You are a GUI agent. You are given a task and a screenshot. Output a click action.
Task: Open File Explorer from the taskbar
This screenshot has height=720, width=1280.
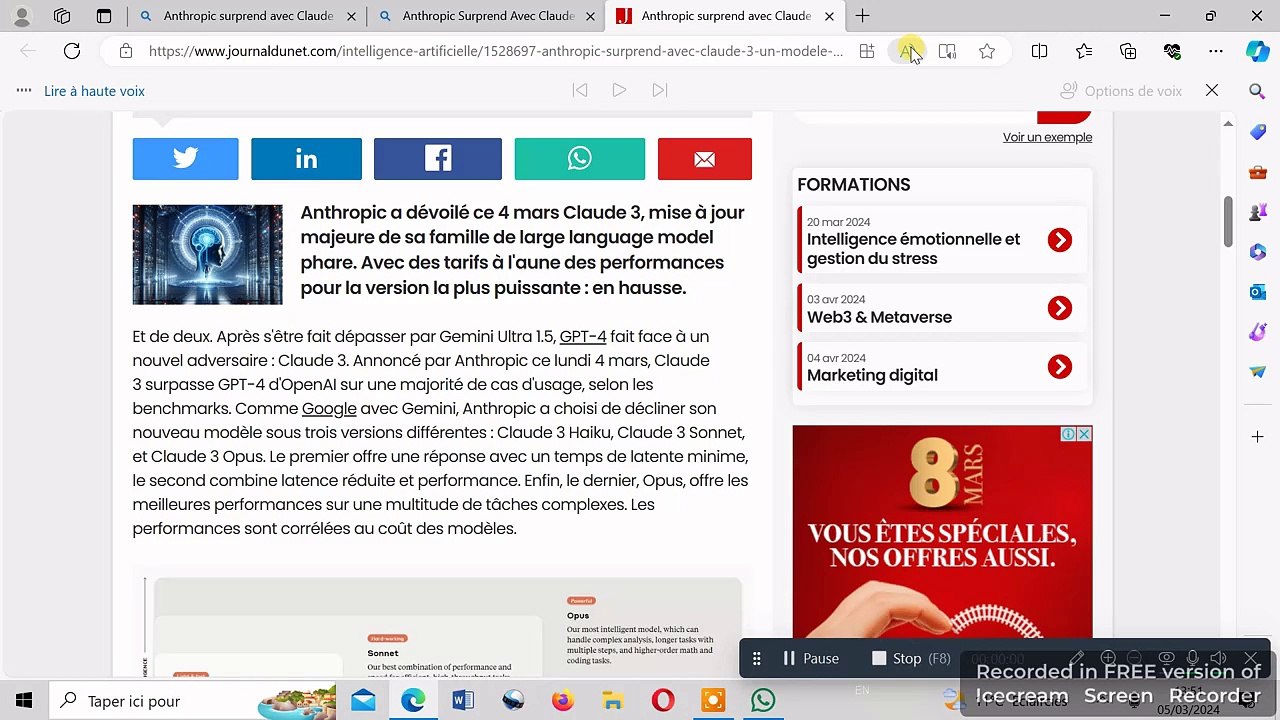click(x=613, y=700)
